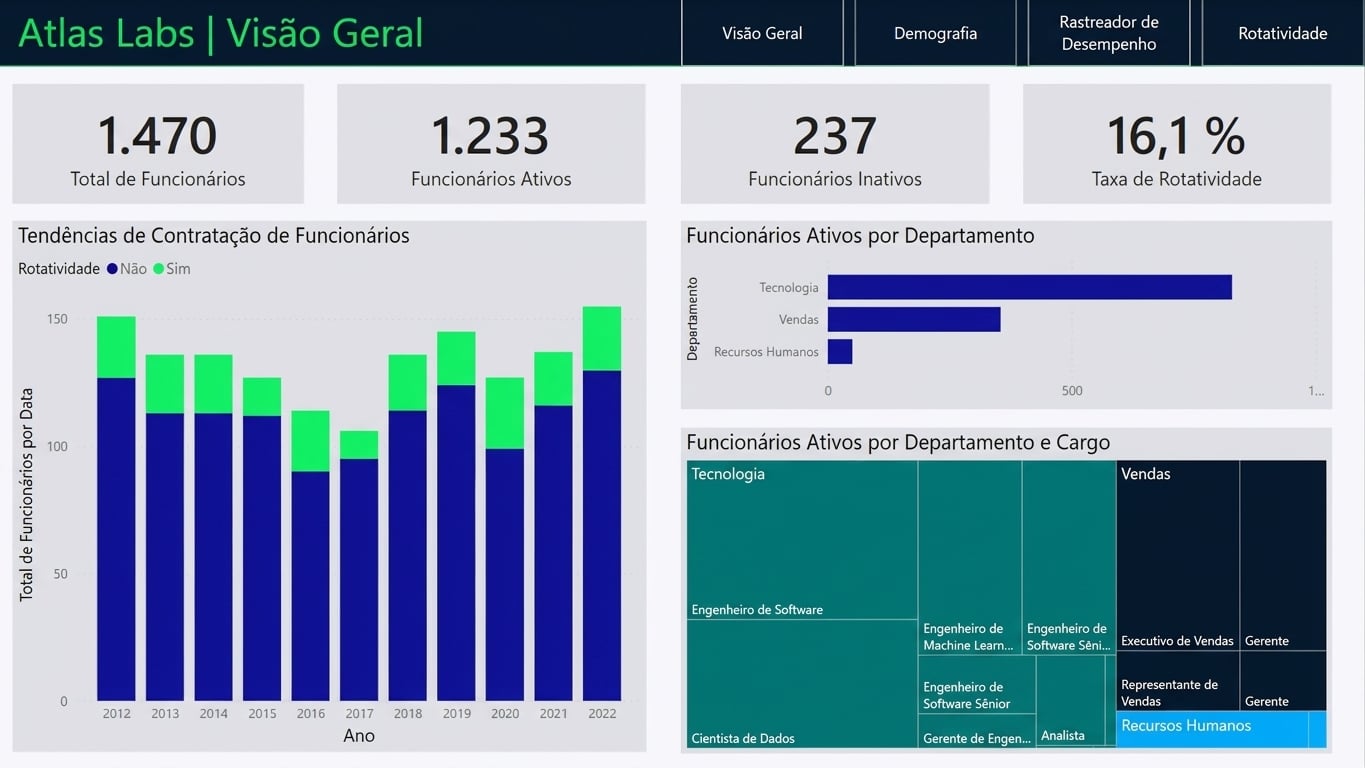Click the Tecnologia header in the treemap
The height and width of the screenshot is (768, 1365).
(728, 474)
